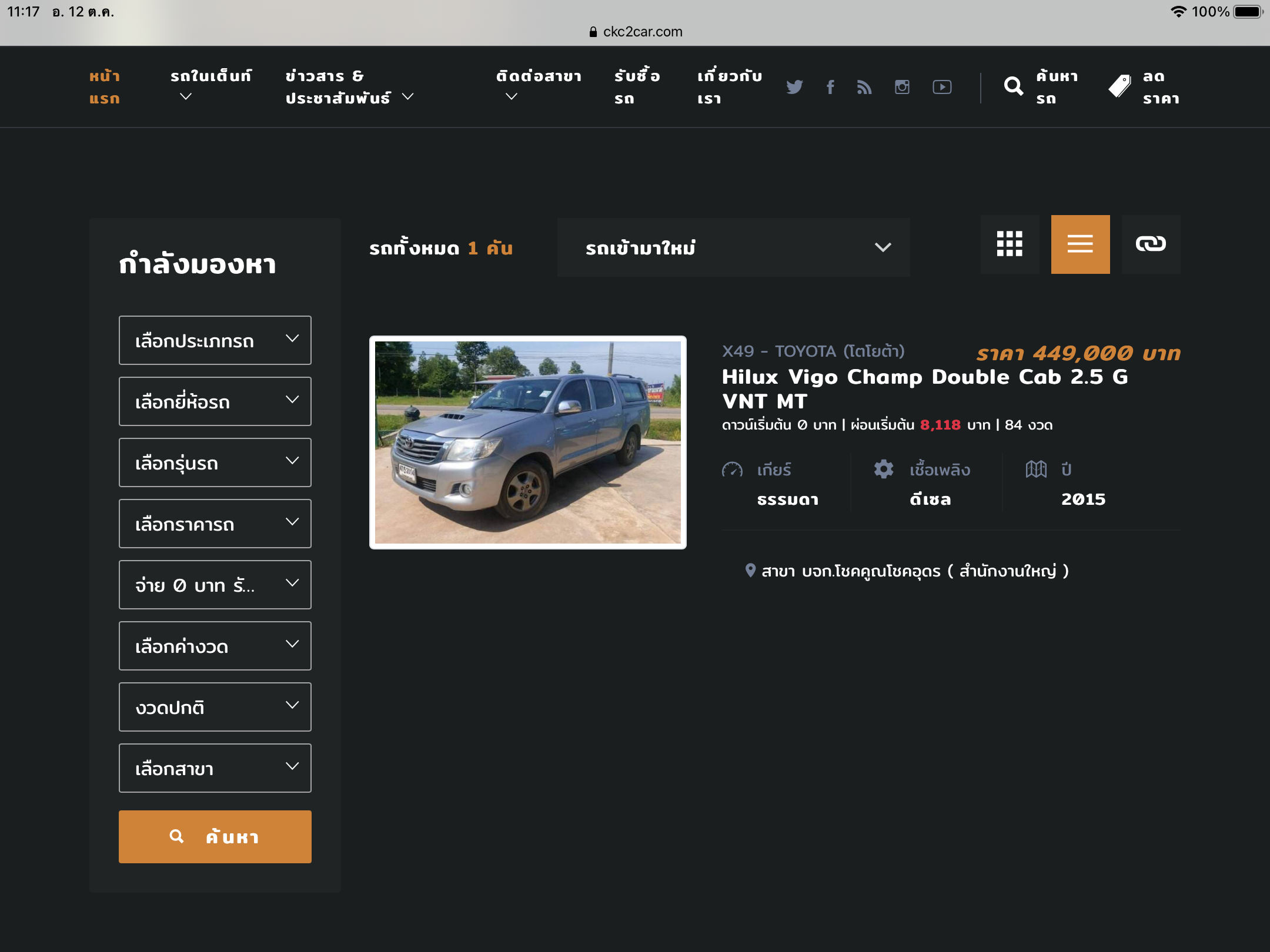1270x952 pixels.
Task: Click the RSS feed icon
Action: click(864, 87)
